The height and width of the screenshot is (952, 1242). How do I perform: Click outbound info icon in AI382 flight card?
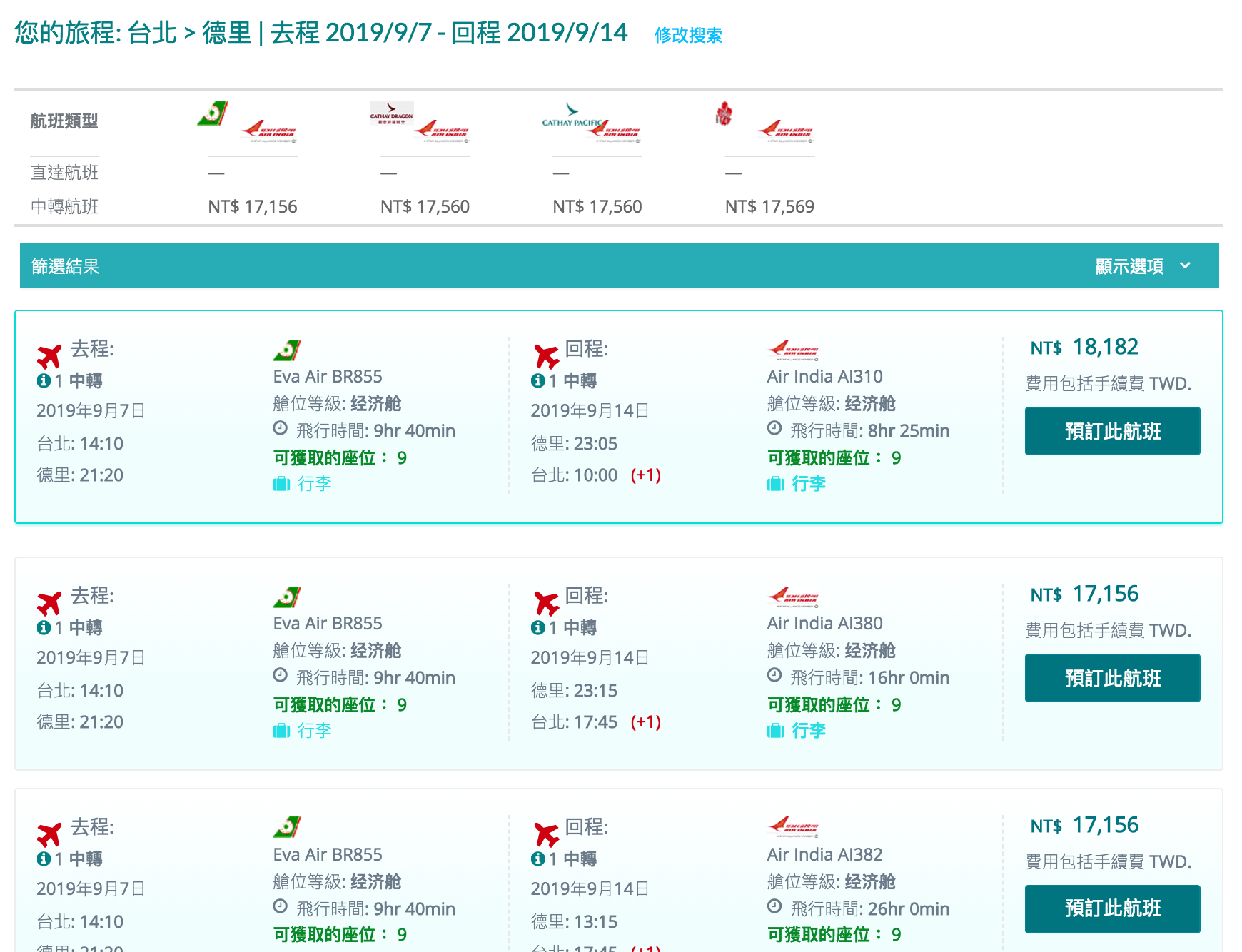pos(44,859)
